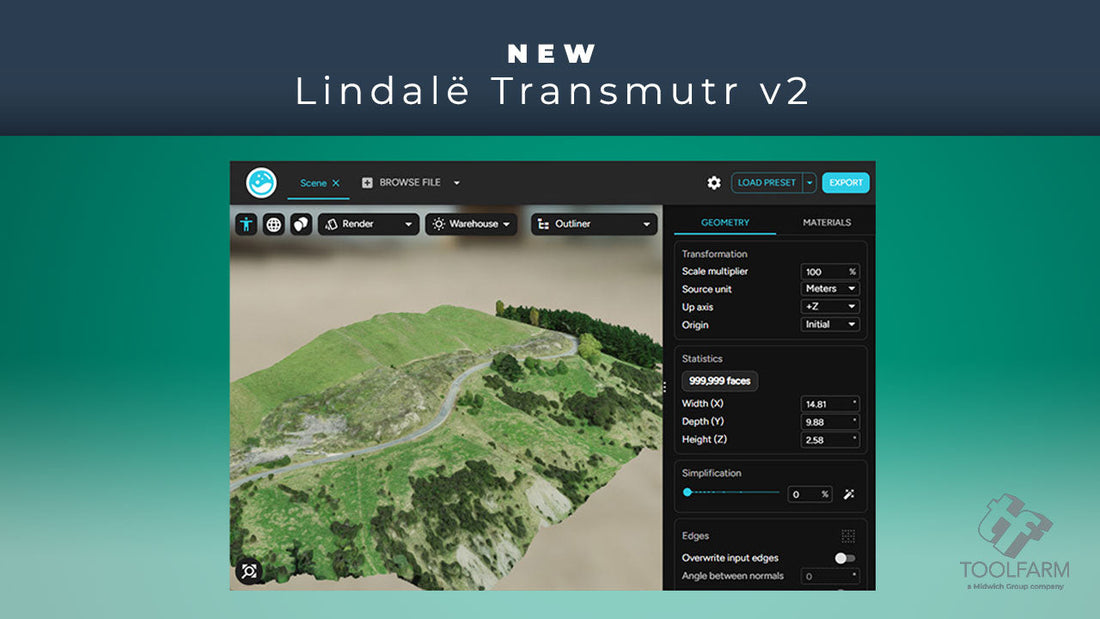The image size is (1100, 619).
Task: Click the EXPORT button
Action: click(x=845, y=182)
